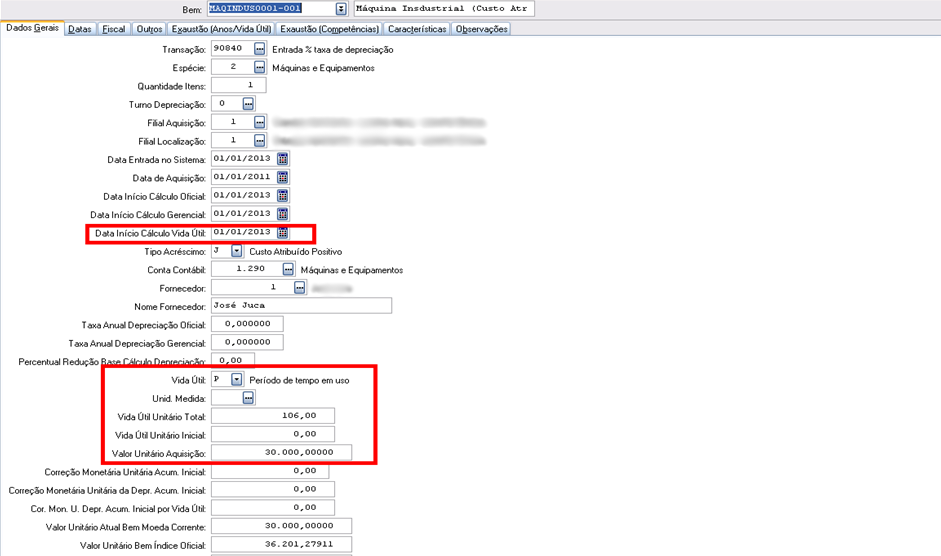Click the Filial Aquisição input field
The width and height of the screenshot is (941, 556).
coord(233,122)
